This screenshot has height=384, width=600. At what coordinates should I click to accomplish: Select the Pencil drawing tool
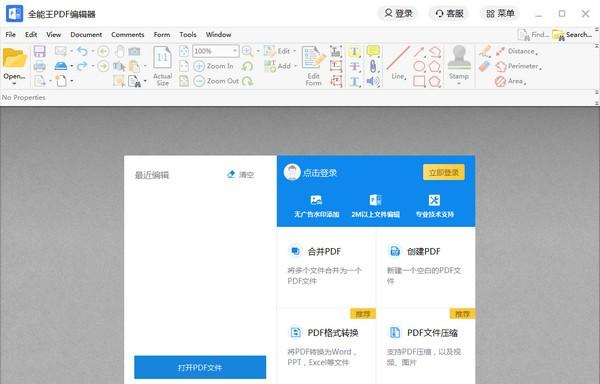485,51
